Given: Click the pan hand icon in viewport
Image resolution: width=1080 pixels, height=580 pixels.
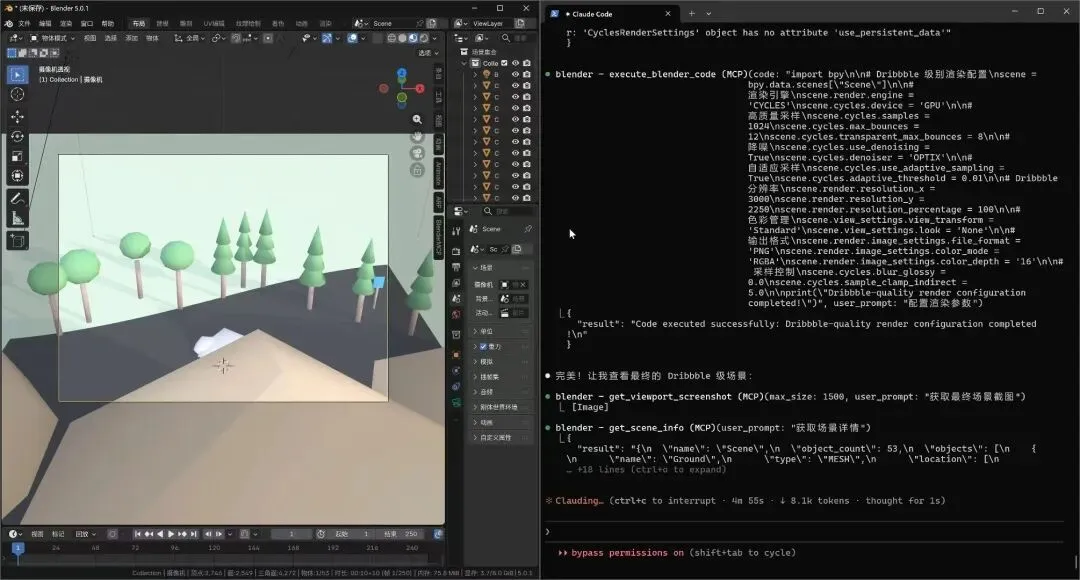Looking at the screenshot, I should pyautogui.click(x=417, y=136).
